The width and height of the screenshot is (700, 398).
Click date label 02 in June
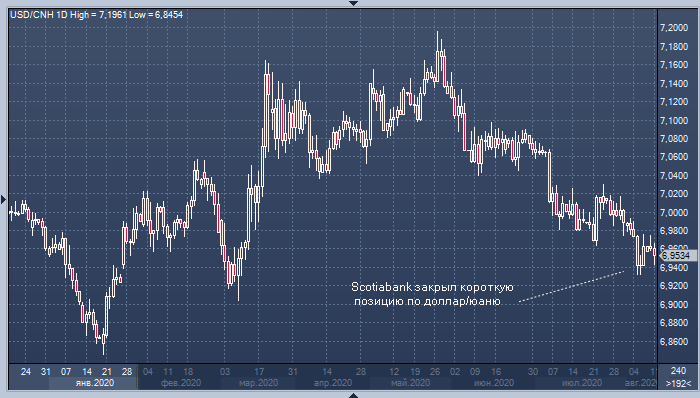(455, 371)
